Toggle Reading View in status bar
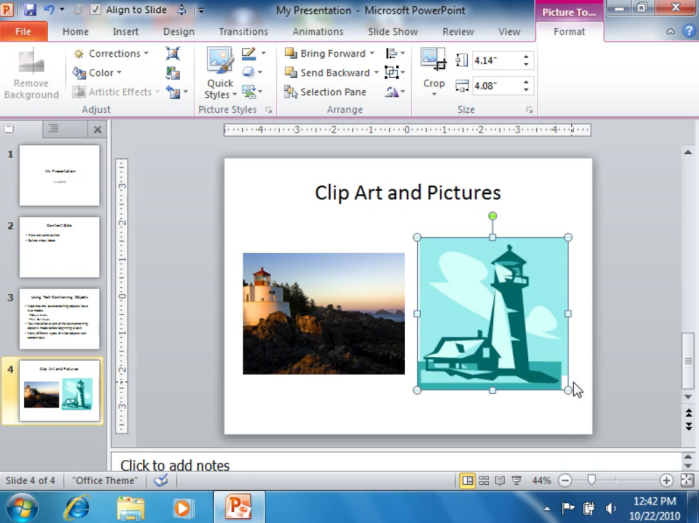This screenshot has height=523, width=699. pos(500,480)
